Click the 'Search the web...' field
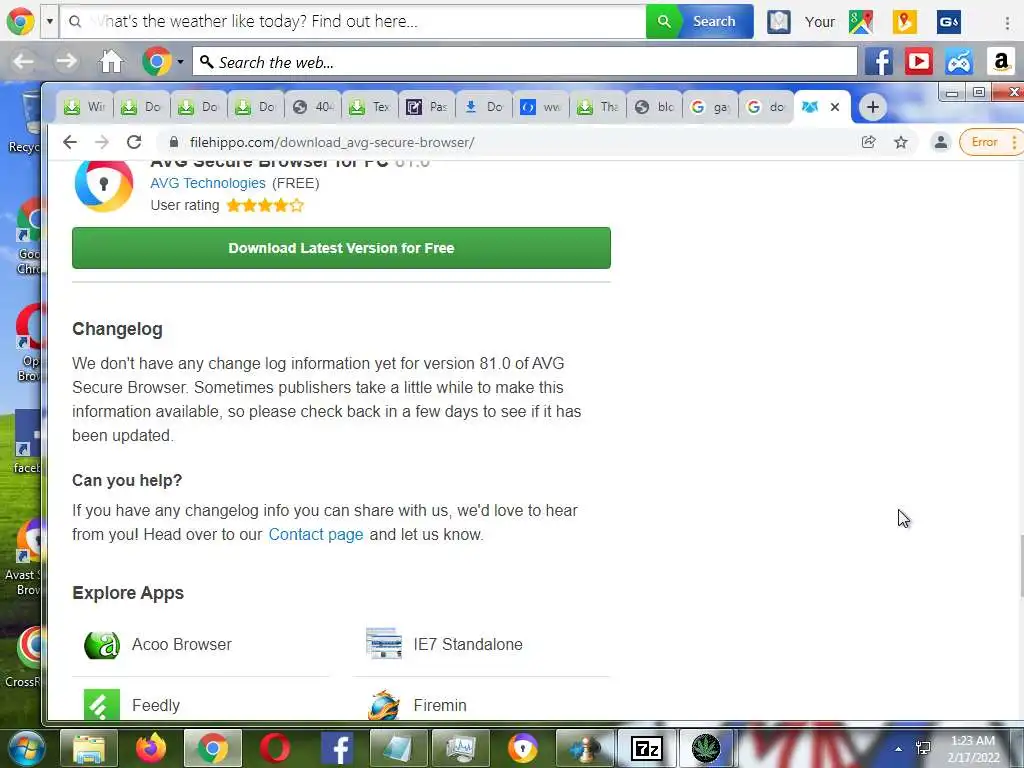 [x=524, y=62]
